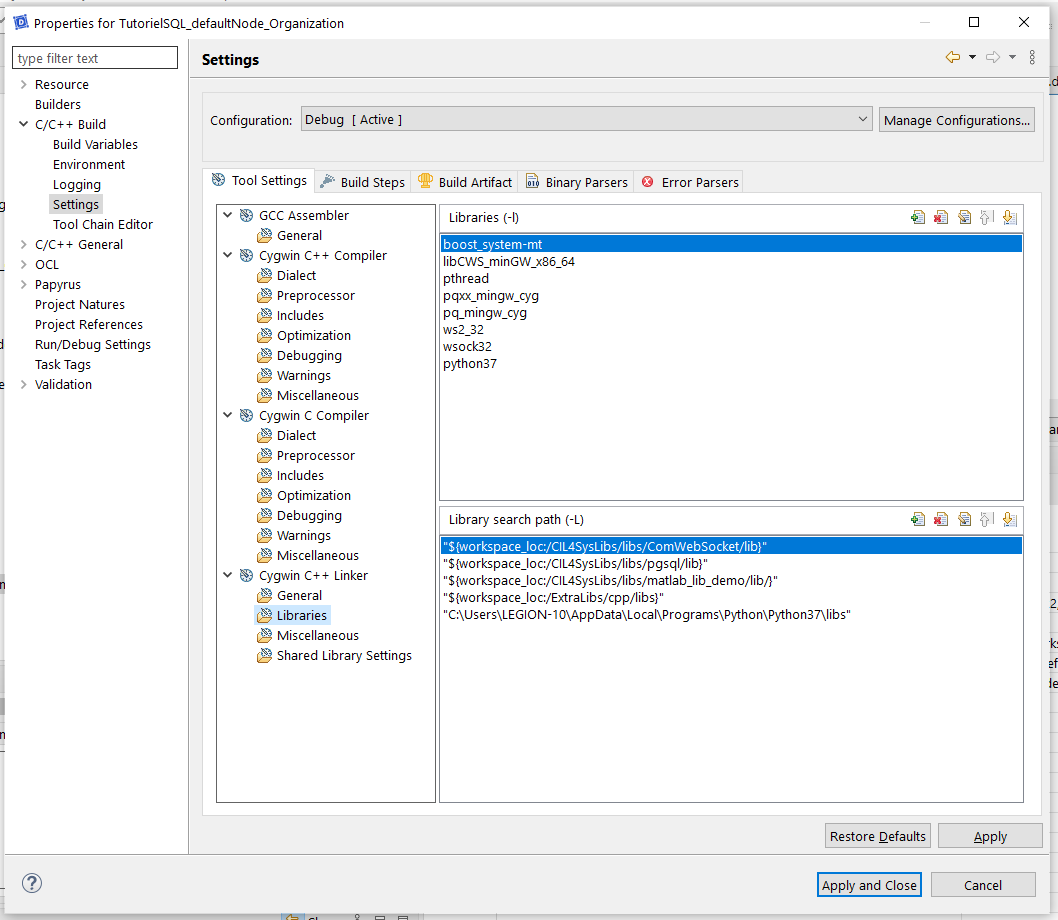Switch to the Error Parsers tab
1058x920 pixels.
point(690,182)
